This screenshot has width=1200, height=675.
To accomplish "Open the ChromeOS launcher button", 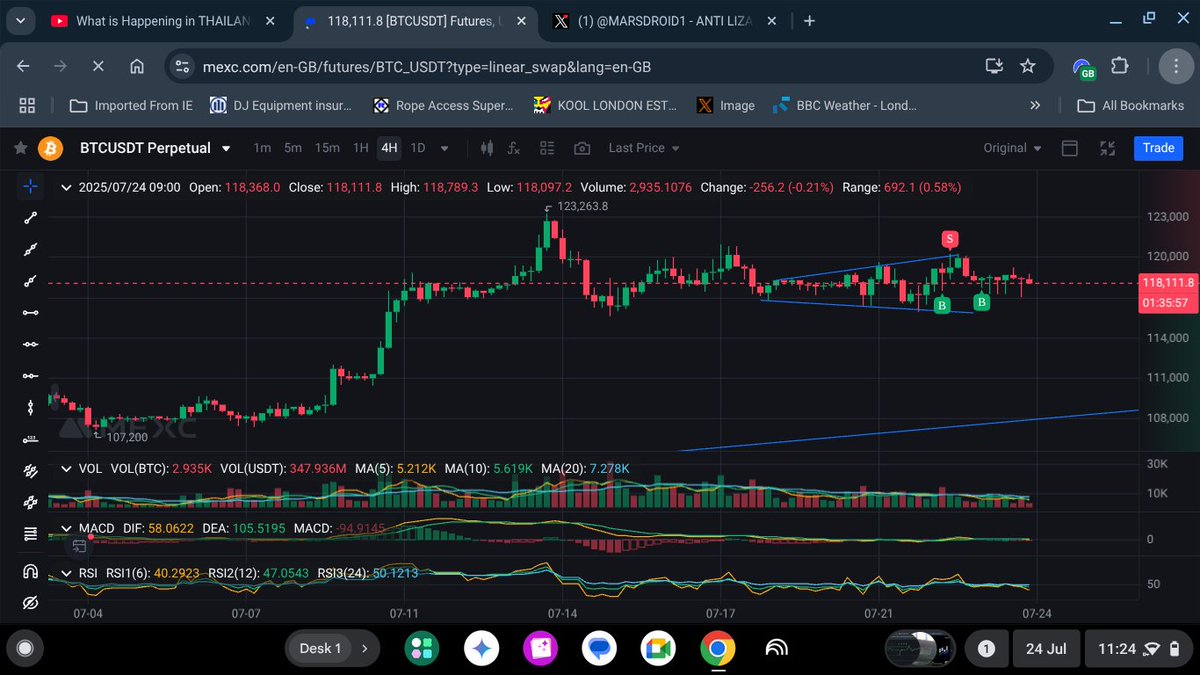I will coord(25,648).
